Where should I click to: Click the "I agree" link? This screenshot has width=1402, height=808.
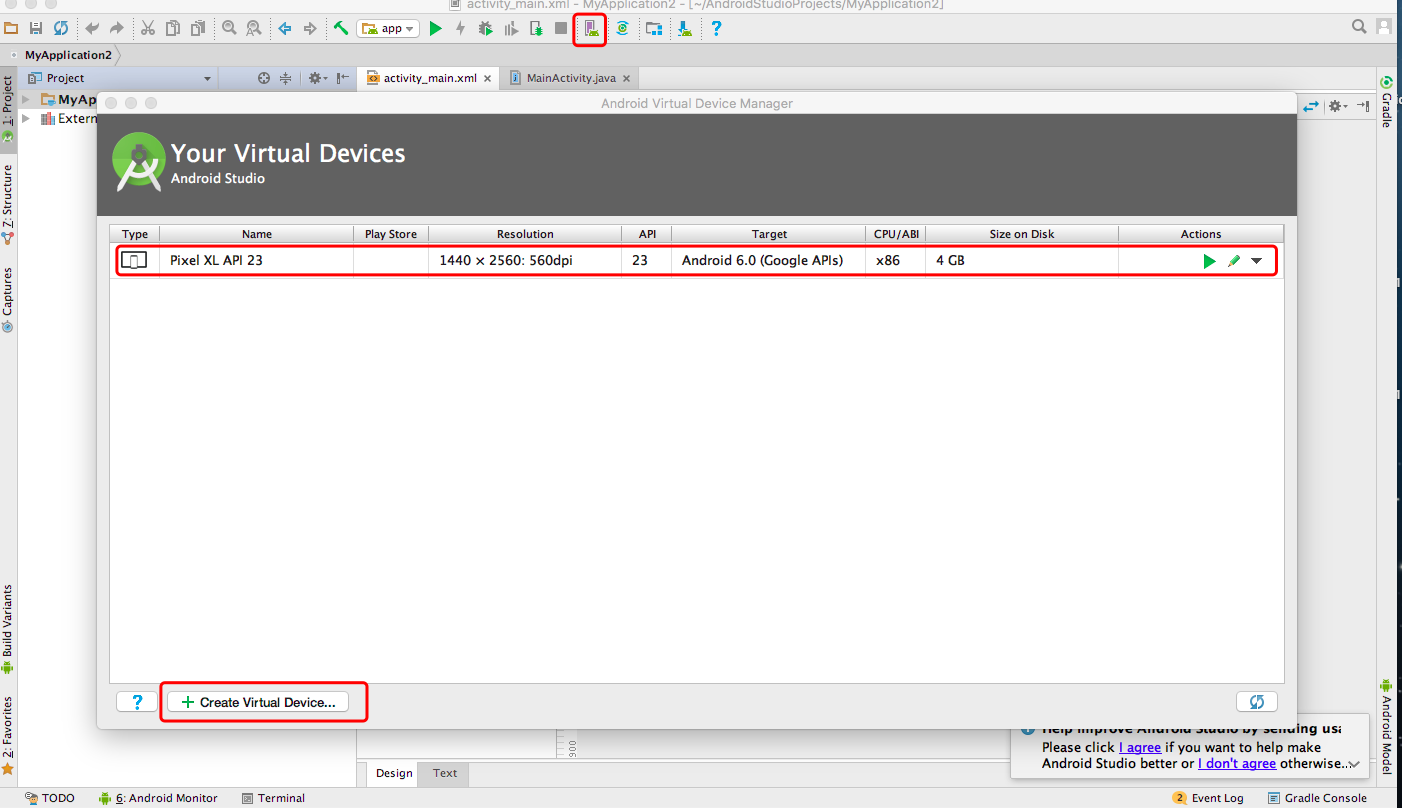(1140, 747)
